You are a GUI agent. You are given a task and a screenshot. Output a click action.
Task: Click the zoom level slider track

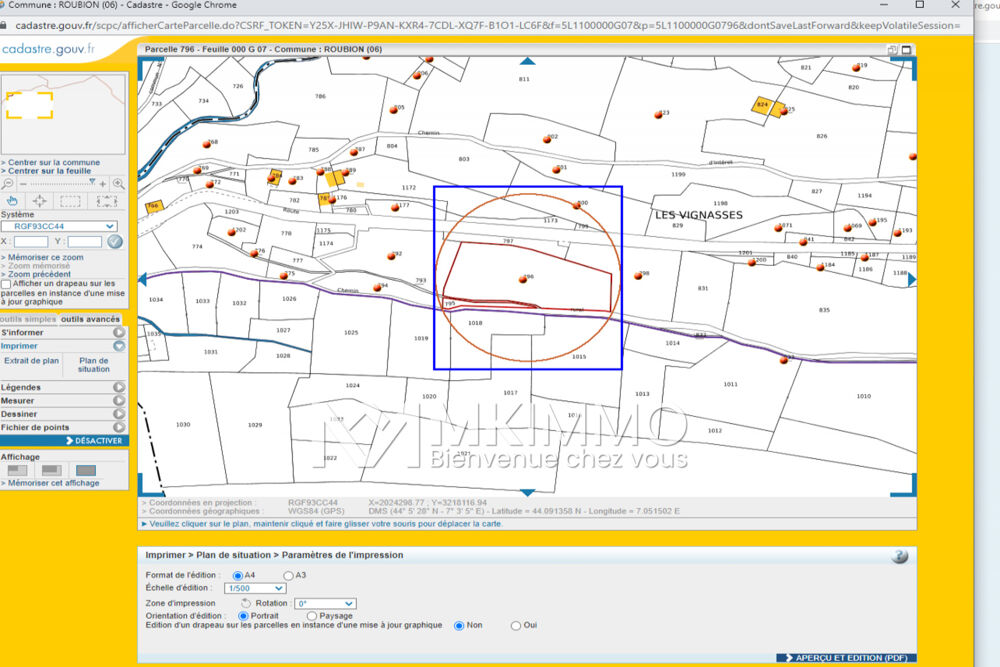pos(60,184)
